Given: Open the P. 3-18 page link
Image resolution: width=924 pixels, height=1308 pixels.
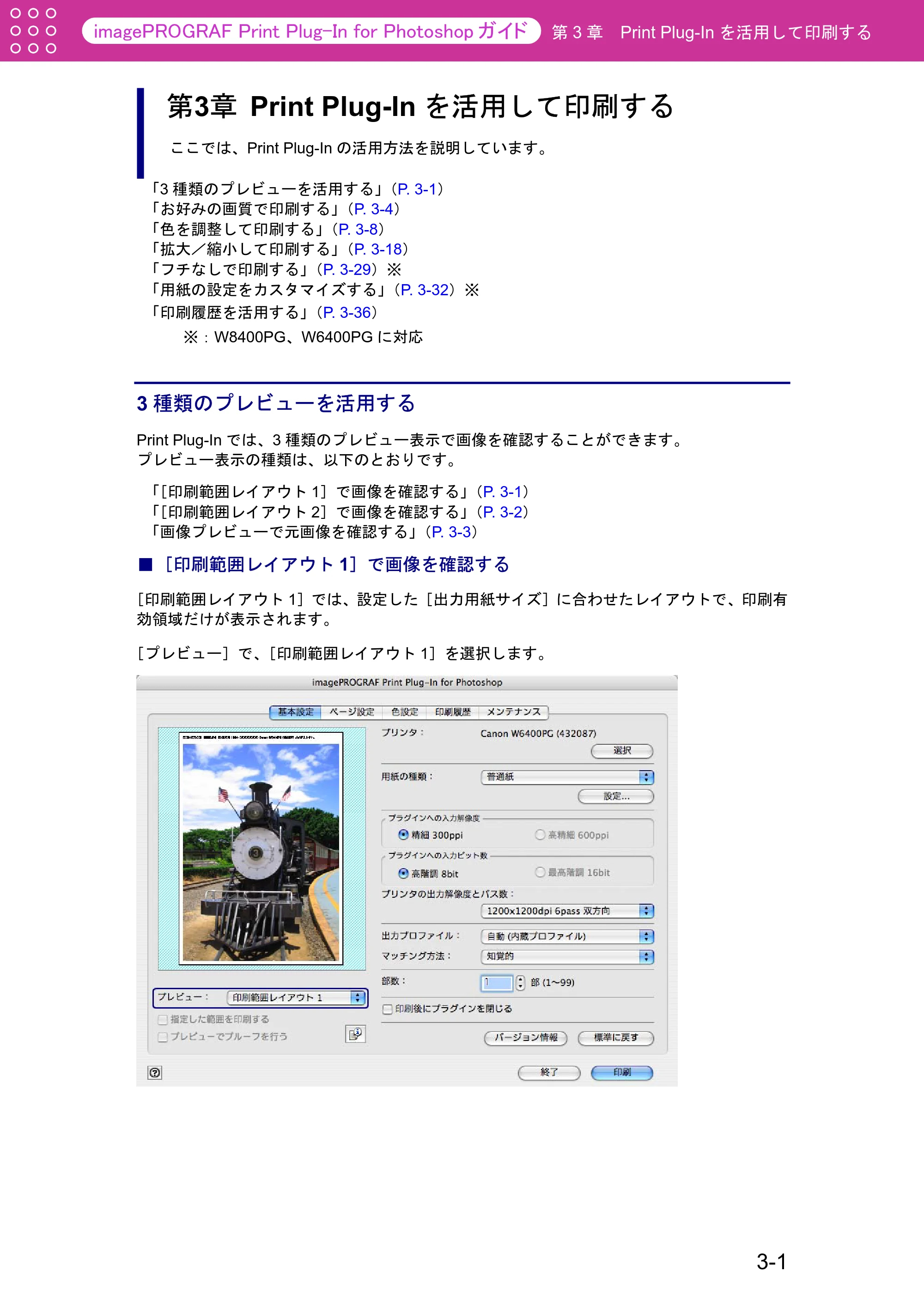Looking at the screenshot, I should click(378, 249).
